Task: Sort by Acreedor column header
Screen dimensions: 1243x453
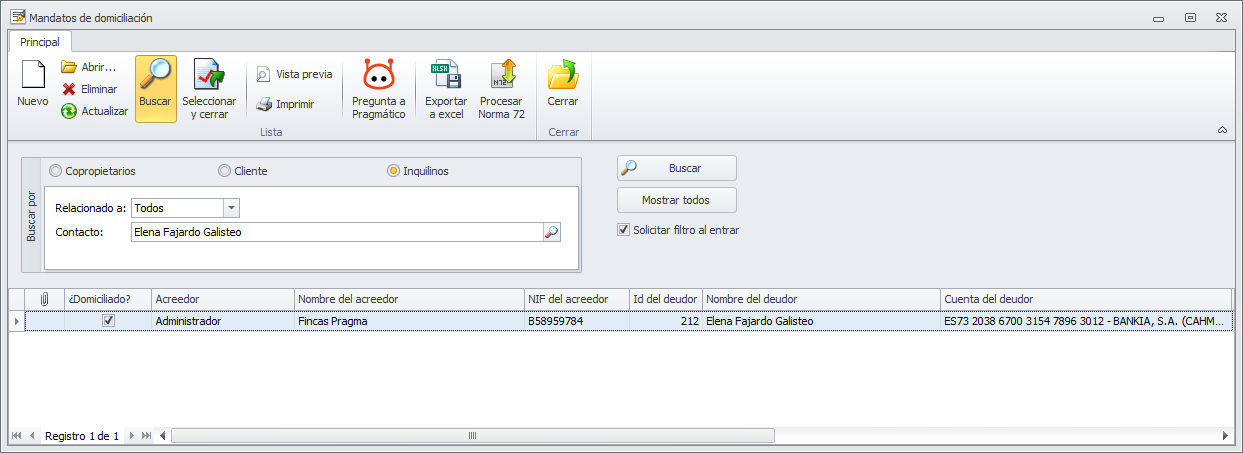Action: 222,299
